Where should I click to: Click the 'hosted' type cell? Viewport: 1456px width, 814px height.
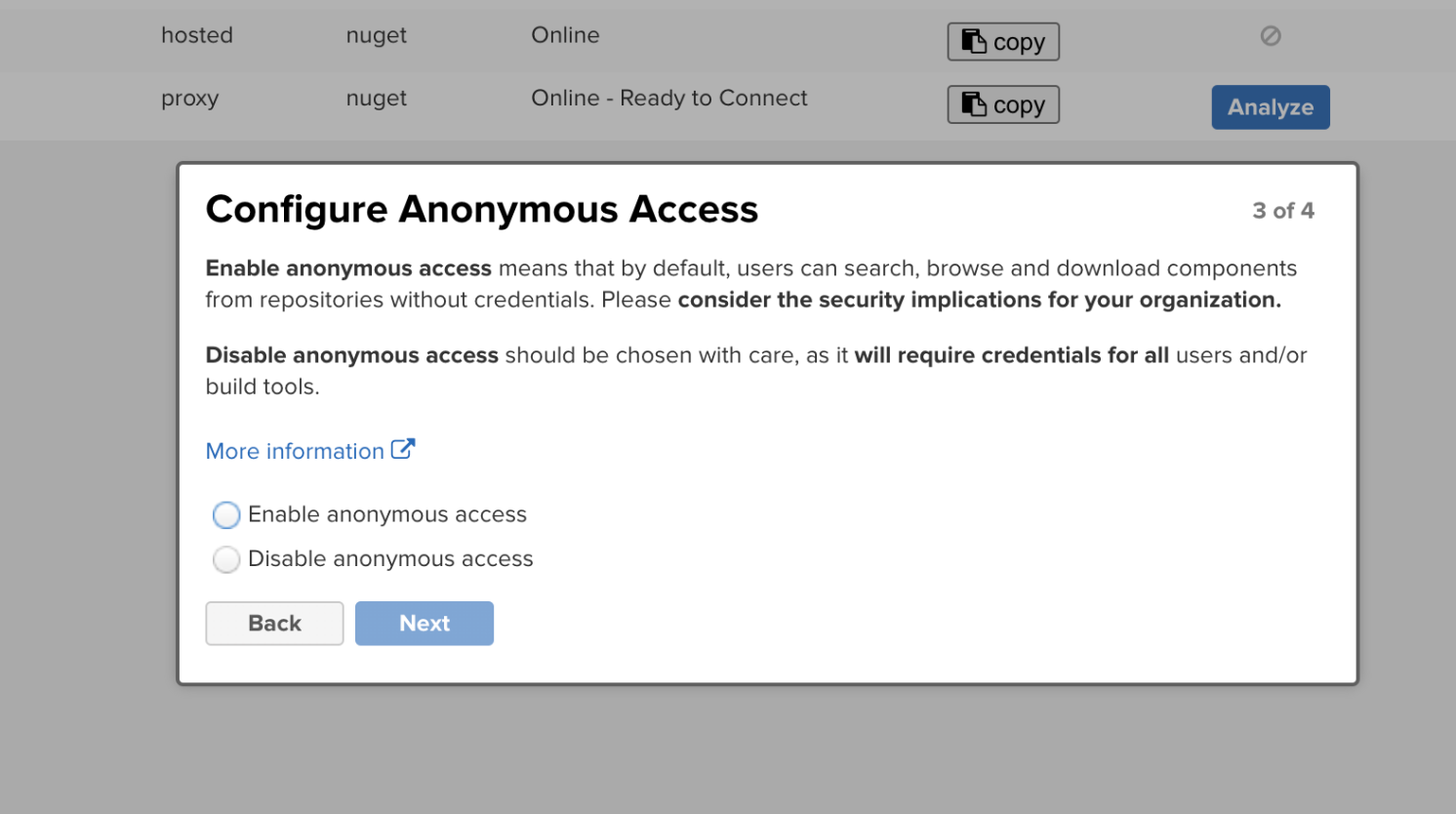click(x=197, y=35)
